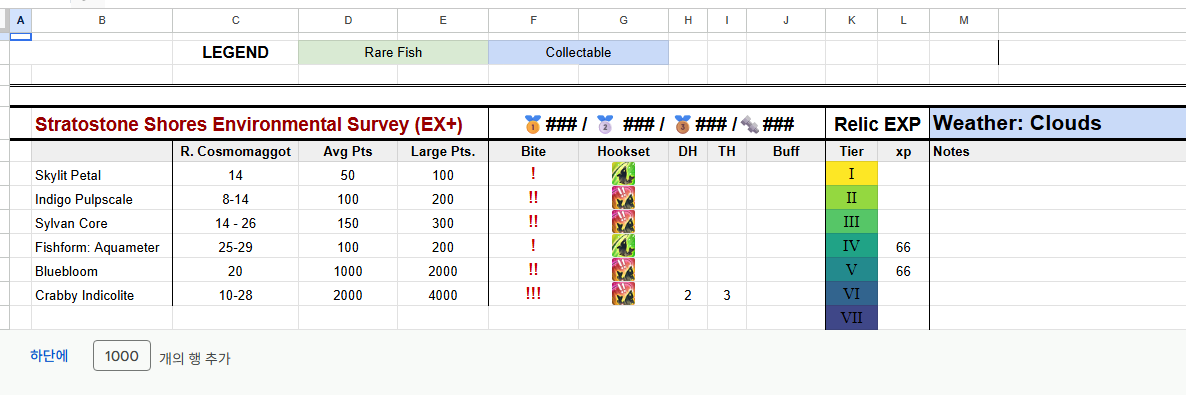Screen dimensions: 1186x395
Task: Select the Crabby Indicolite name cell
Action: coord(102,295)
